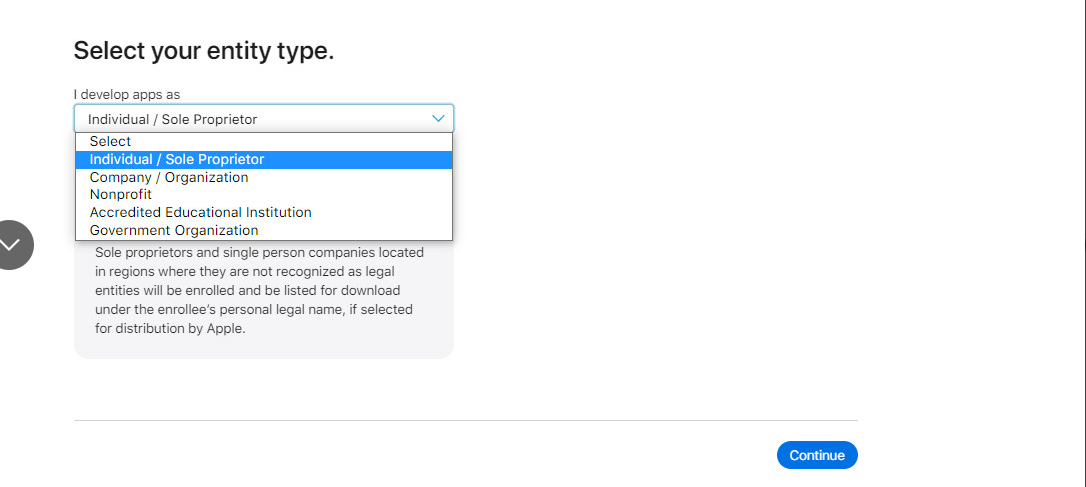Click the blue Continue button
This screenshot has height=487, width=1086.
pos(817,455)
